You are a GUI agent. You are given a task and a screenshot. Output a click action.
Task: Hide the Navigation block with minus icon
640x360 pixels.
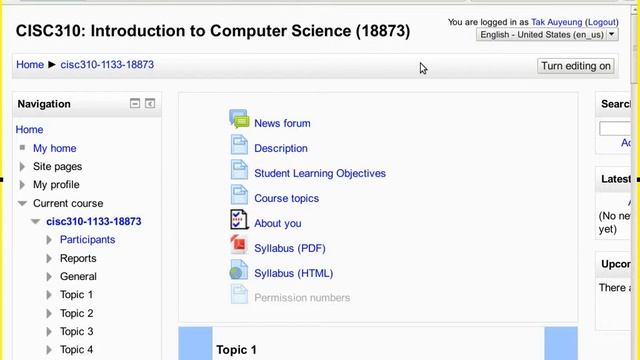tap(135, 104)
